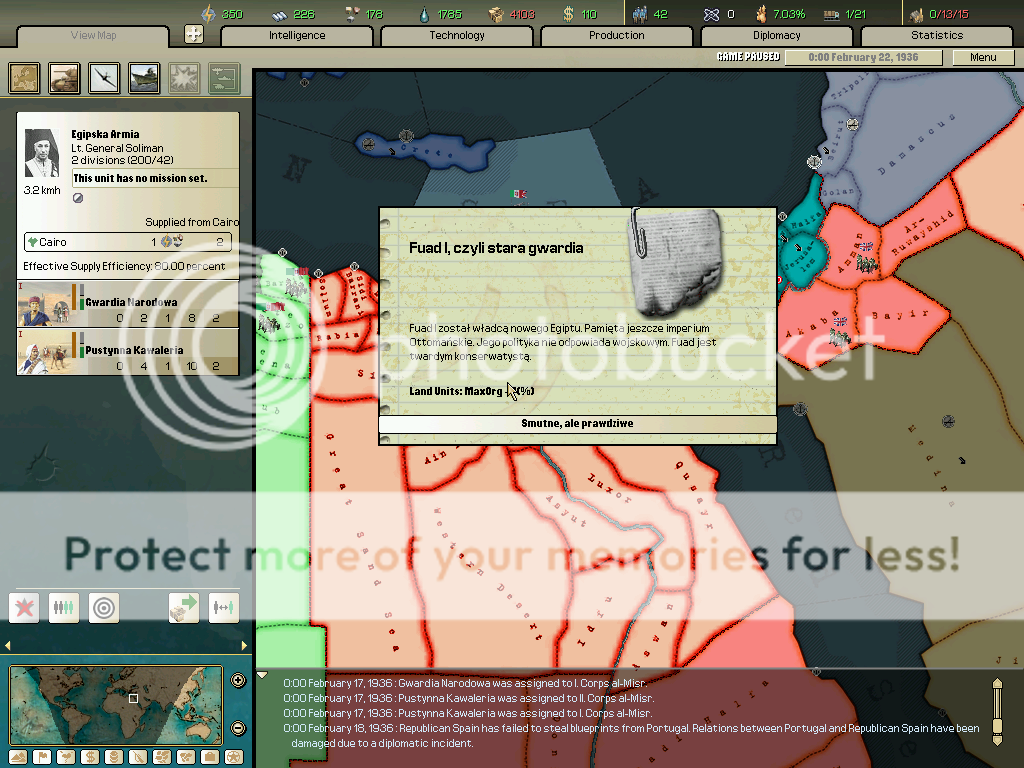The height and width of the screenshot is (768, 1024).
Task: Click the strategic redeployment arrow icon
Action: point(184,607)
